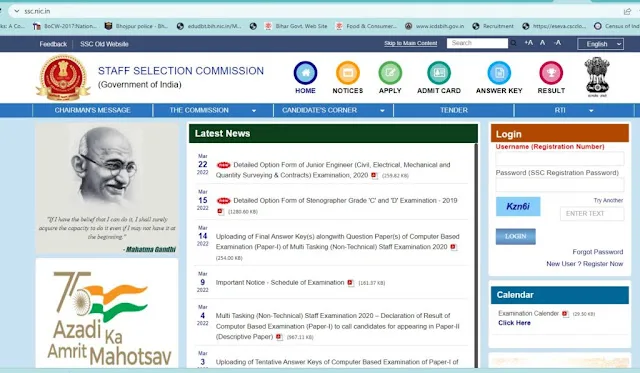Open SSC Old Website link
640x373 pixels.
104,44
